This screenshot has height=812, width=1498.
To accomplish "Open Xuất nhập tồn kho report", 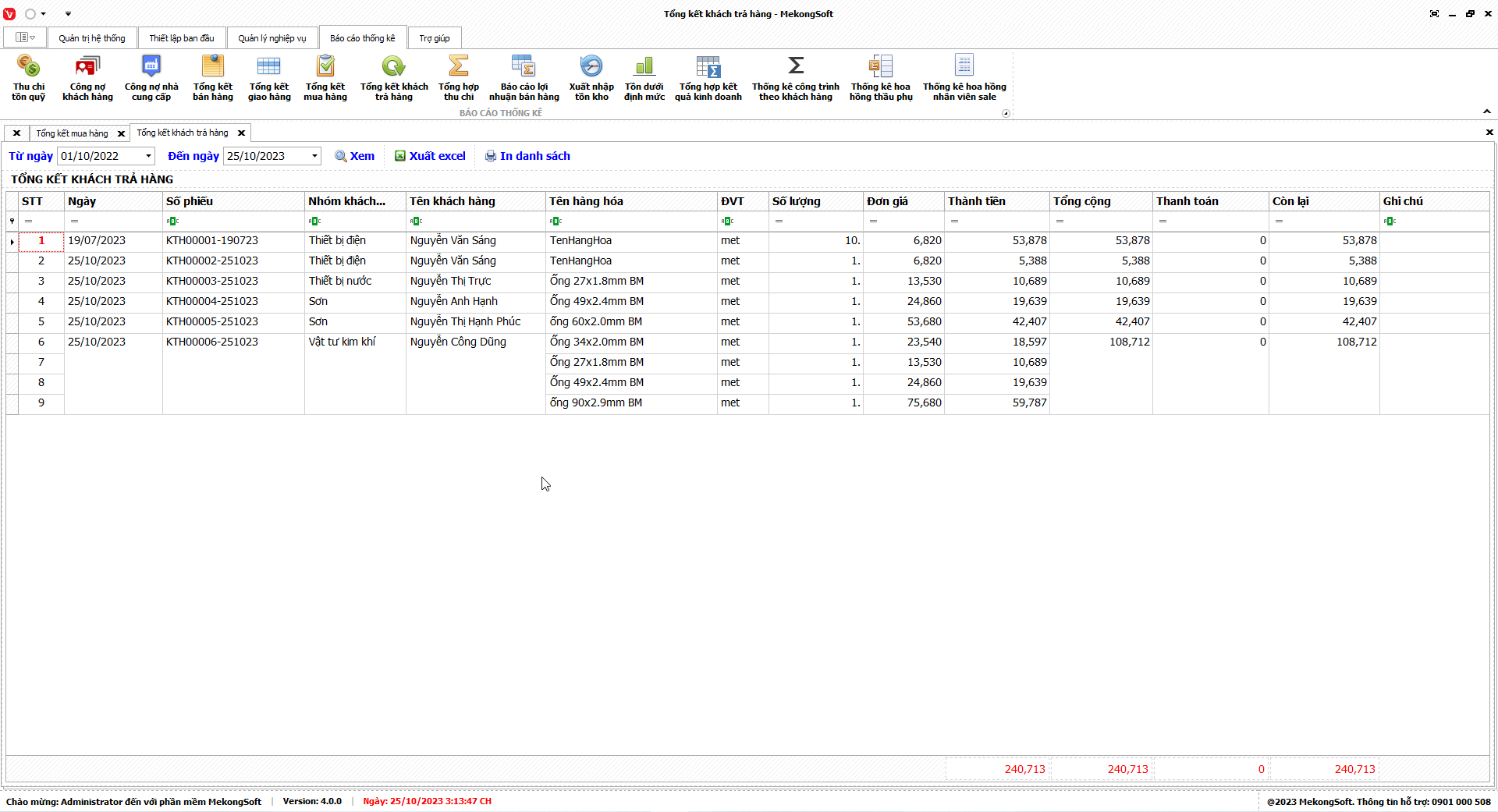I will (591, 77).
